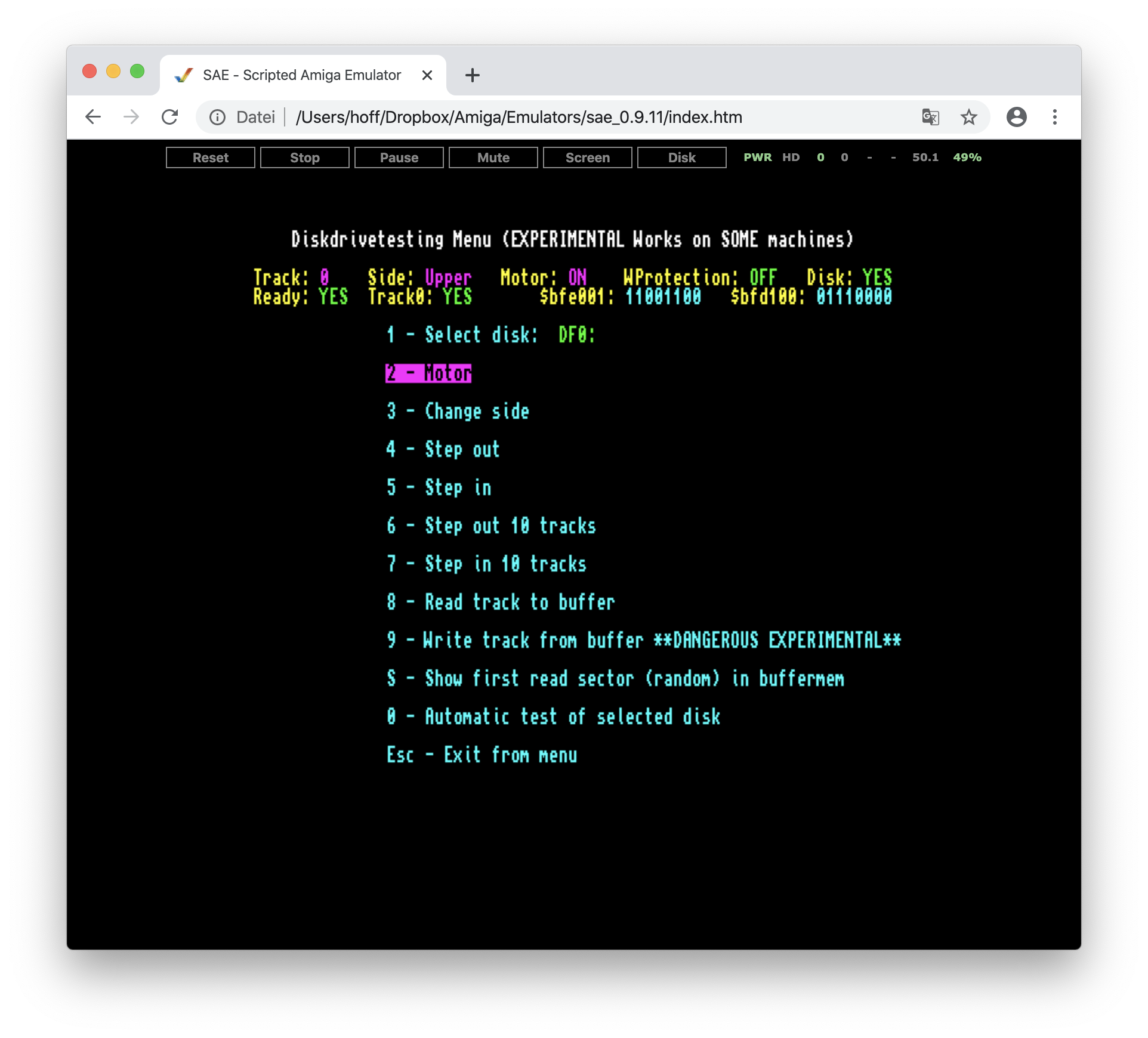Open the Chrome three-dot menu

point(1055,117)
